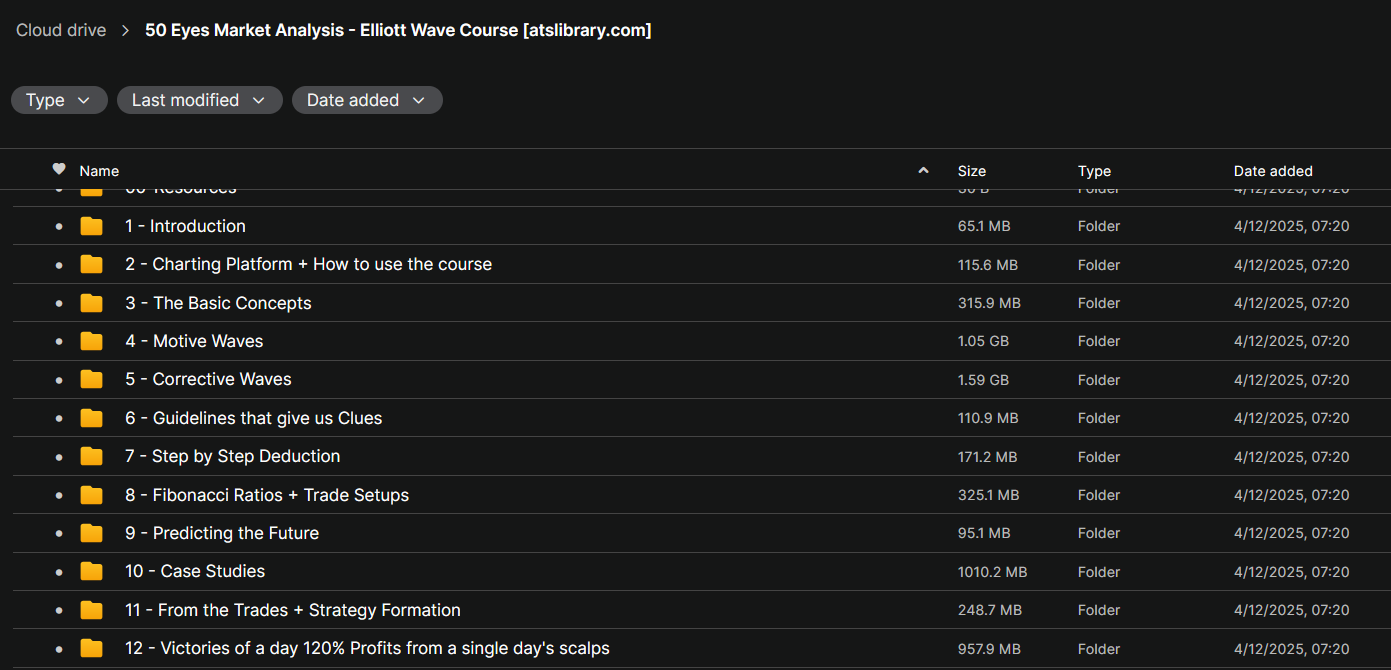Sort by the Date added column header
Image resolution: width=1391 pixels, height=670 pixels.
pyautogui.click(x=1273, y=171)
